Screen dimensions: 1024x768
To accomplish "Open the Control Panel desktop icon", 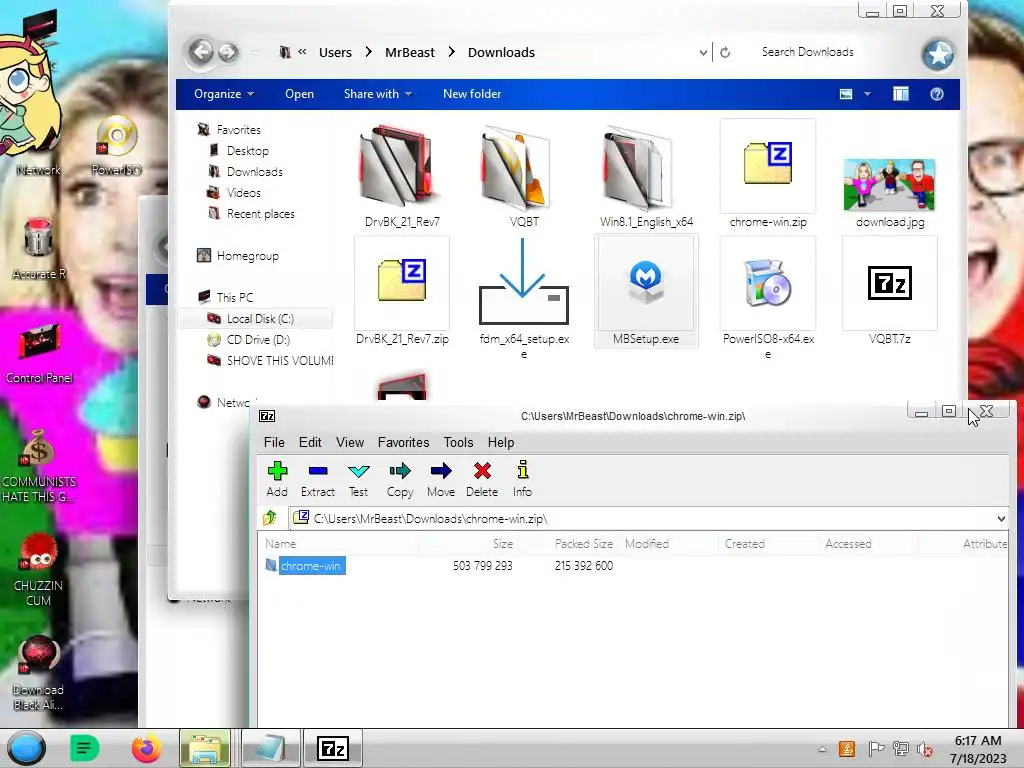I will [x=39, y=354].
